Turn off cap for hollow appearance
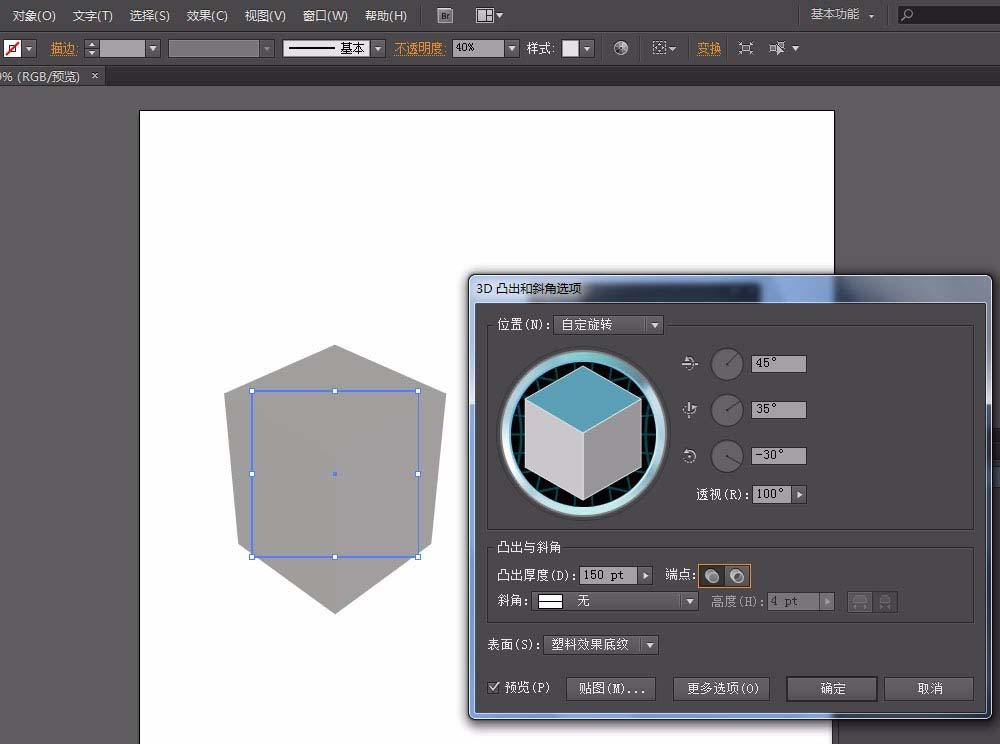The height and width of the screenshot is (744, 1000). coord(737,575)
